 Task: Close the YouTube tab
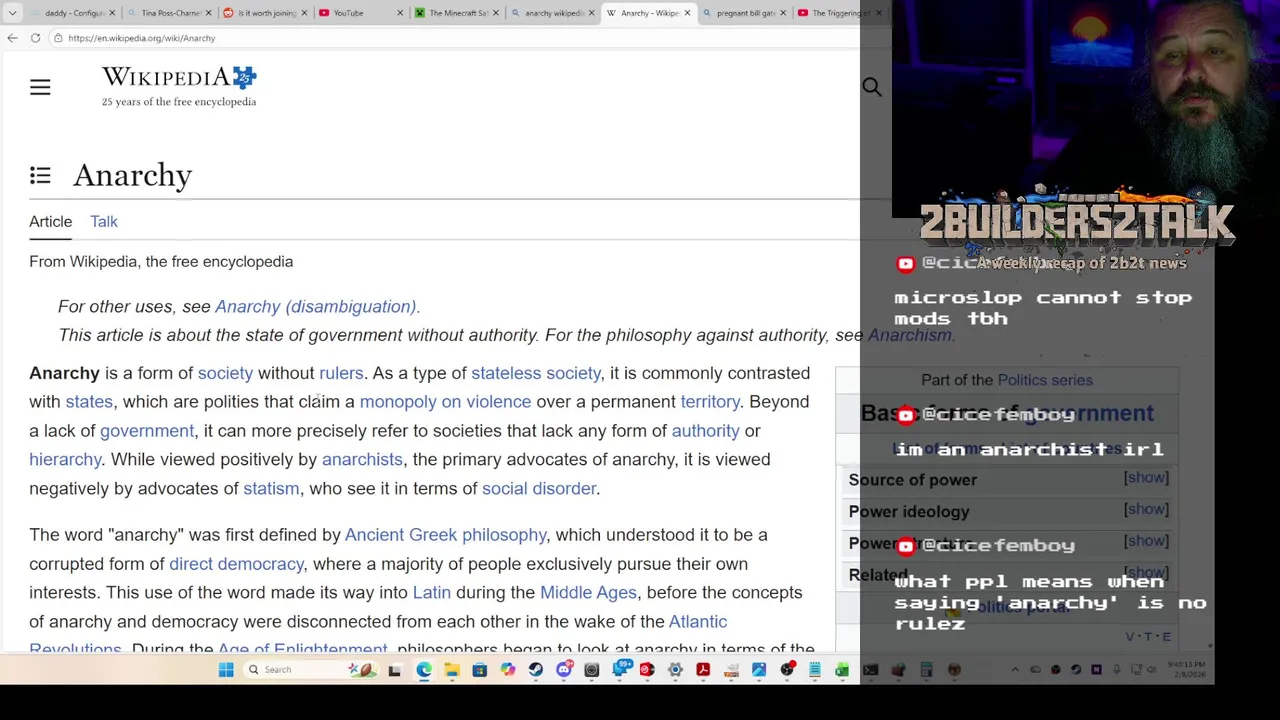[x=400, y=13]
